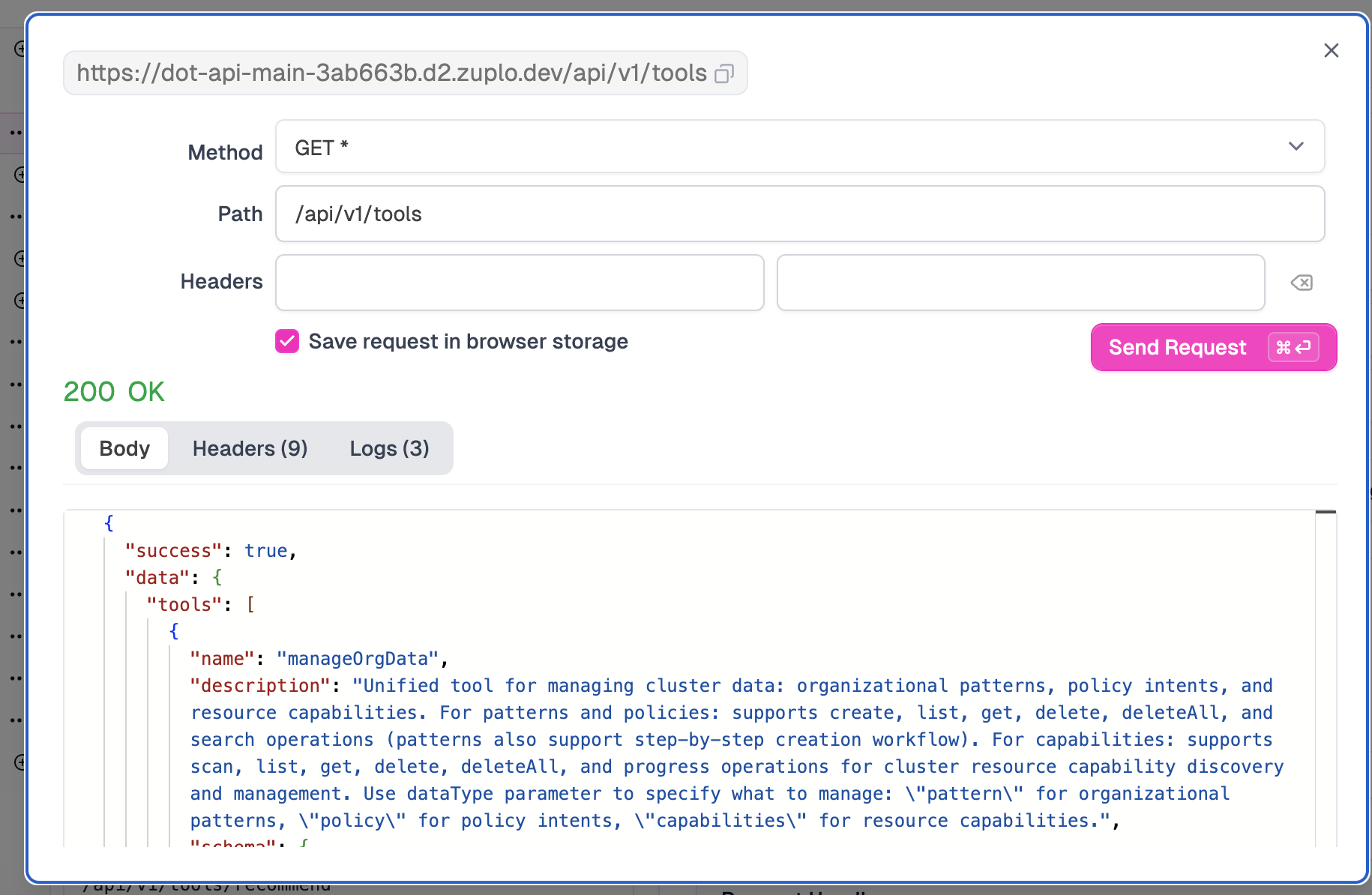Click the response body scrollbar track
This screenshot has height=895, width=1372.
(1326, 675)
